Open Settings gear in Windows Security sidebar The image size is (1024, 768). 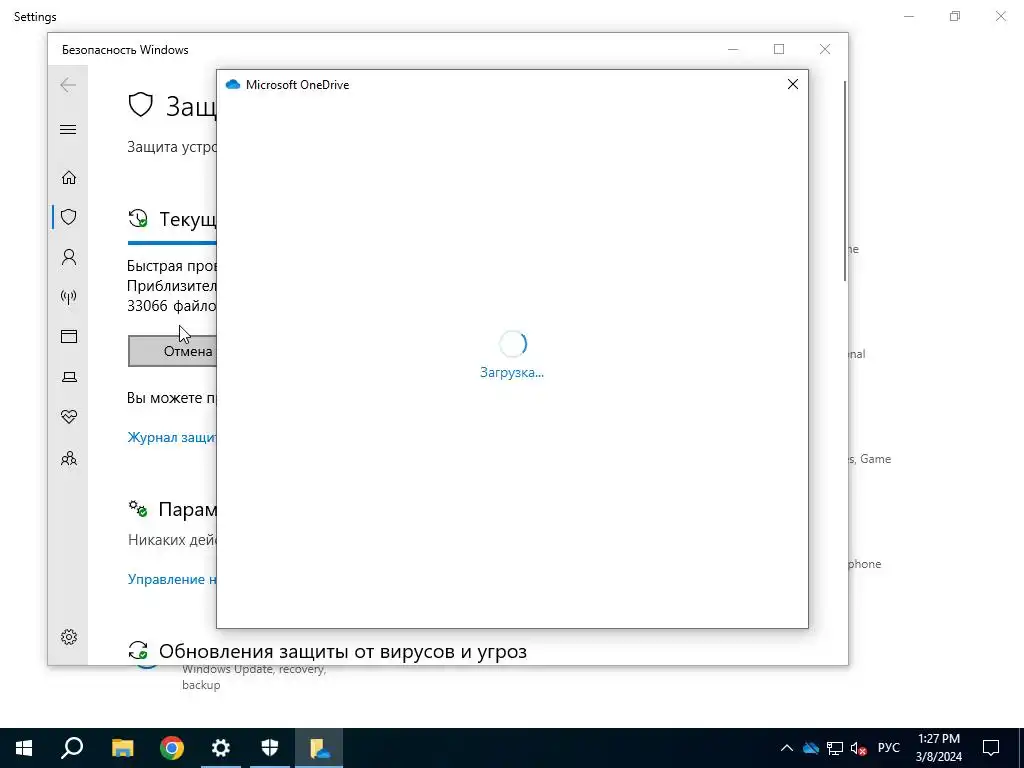[x=69, y=637]
